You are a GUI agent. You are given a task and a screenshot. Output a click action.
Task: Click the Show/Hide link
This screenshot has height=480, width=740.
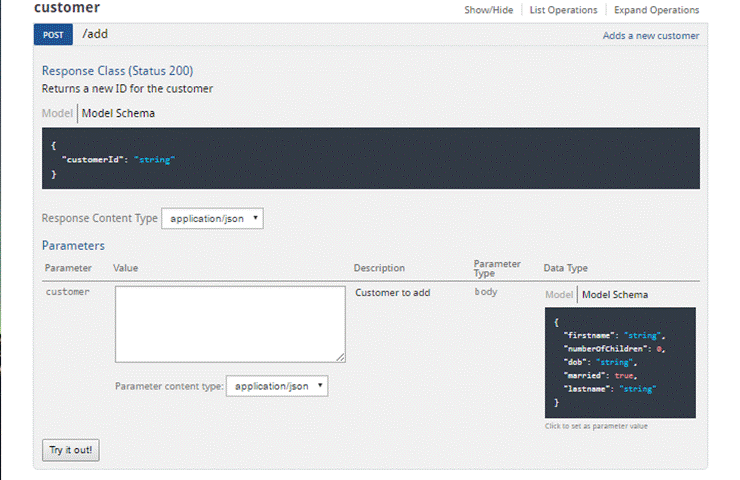coord(488,10)
